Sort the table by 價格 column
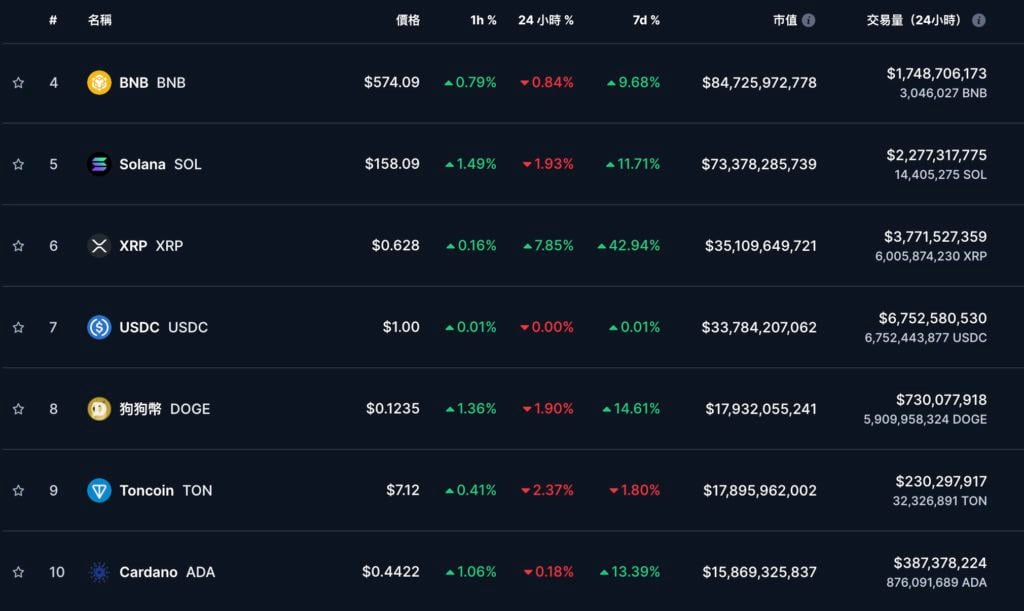 pos(407,20)
